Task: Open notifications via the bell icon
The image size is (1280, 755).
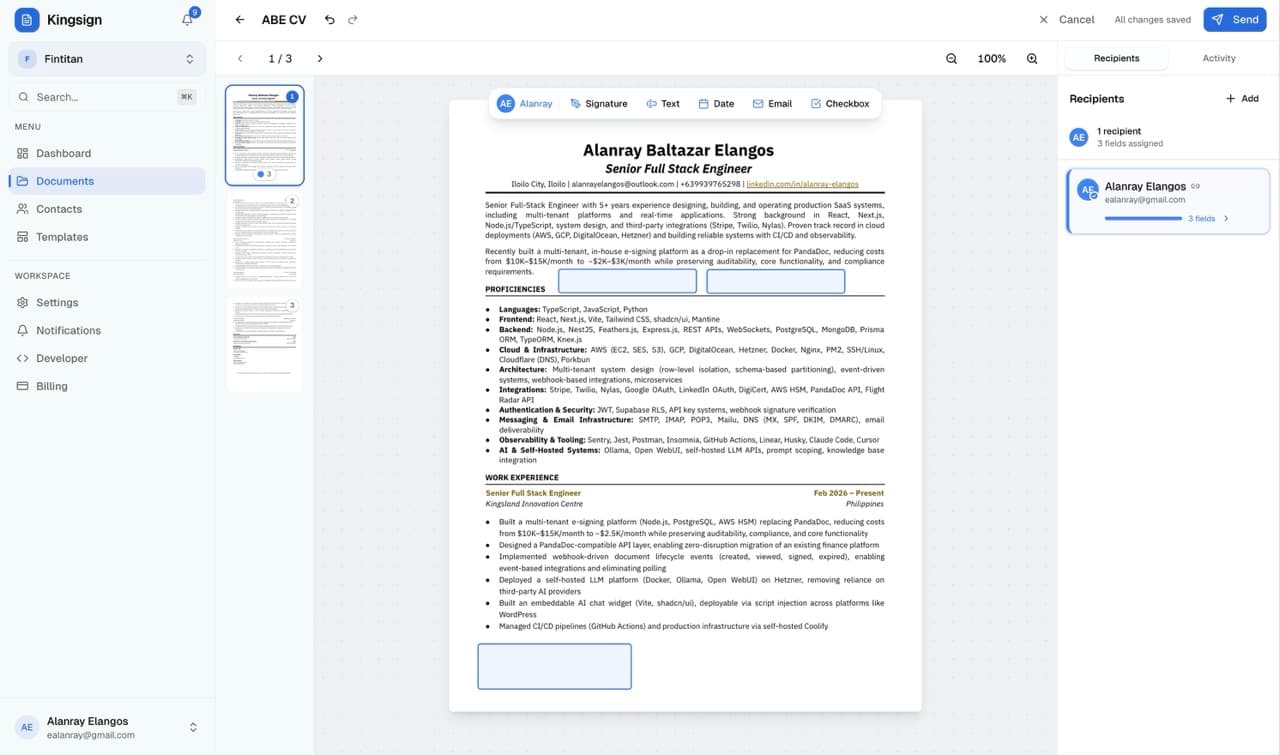Action: point(186,19)
